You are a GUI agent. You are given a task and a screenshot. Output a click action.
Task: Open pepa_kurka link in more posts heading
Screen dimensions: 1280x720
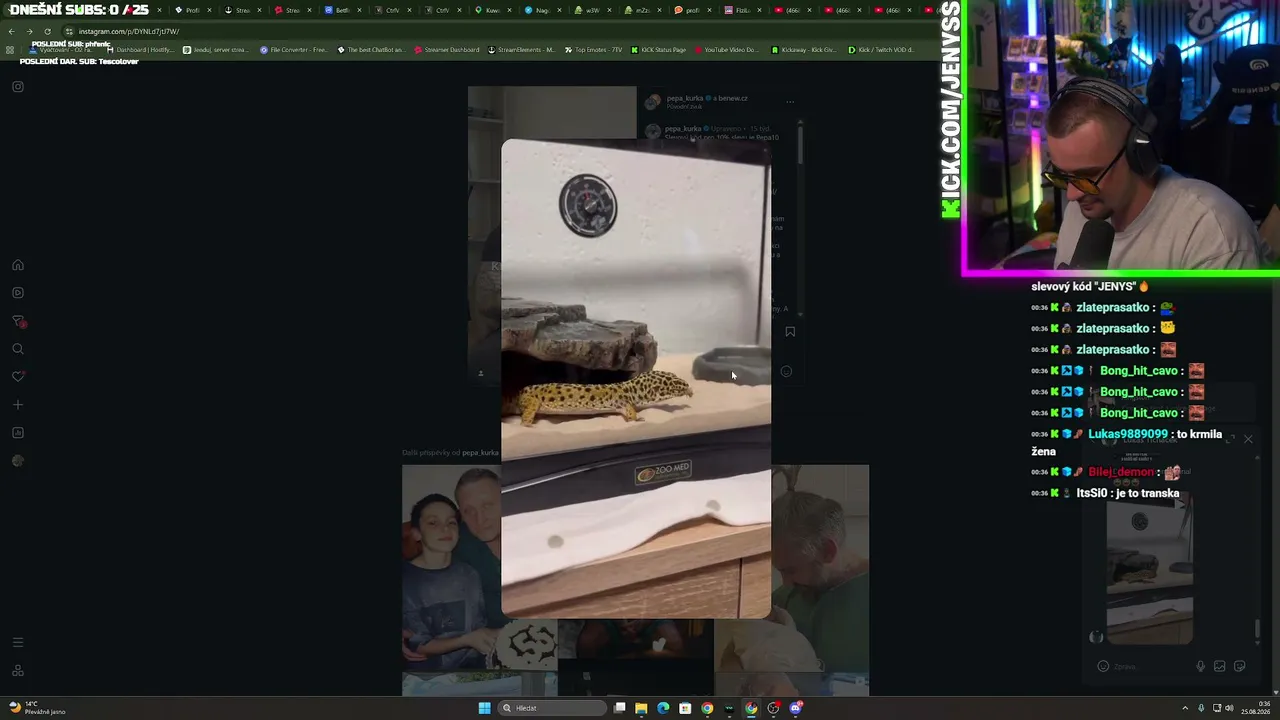480,453
